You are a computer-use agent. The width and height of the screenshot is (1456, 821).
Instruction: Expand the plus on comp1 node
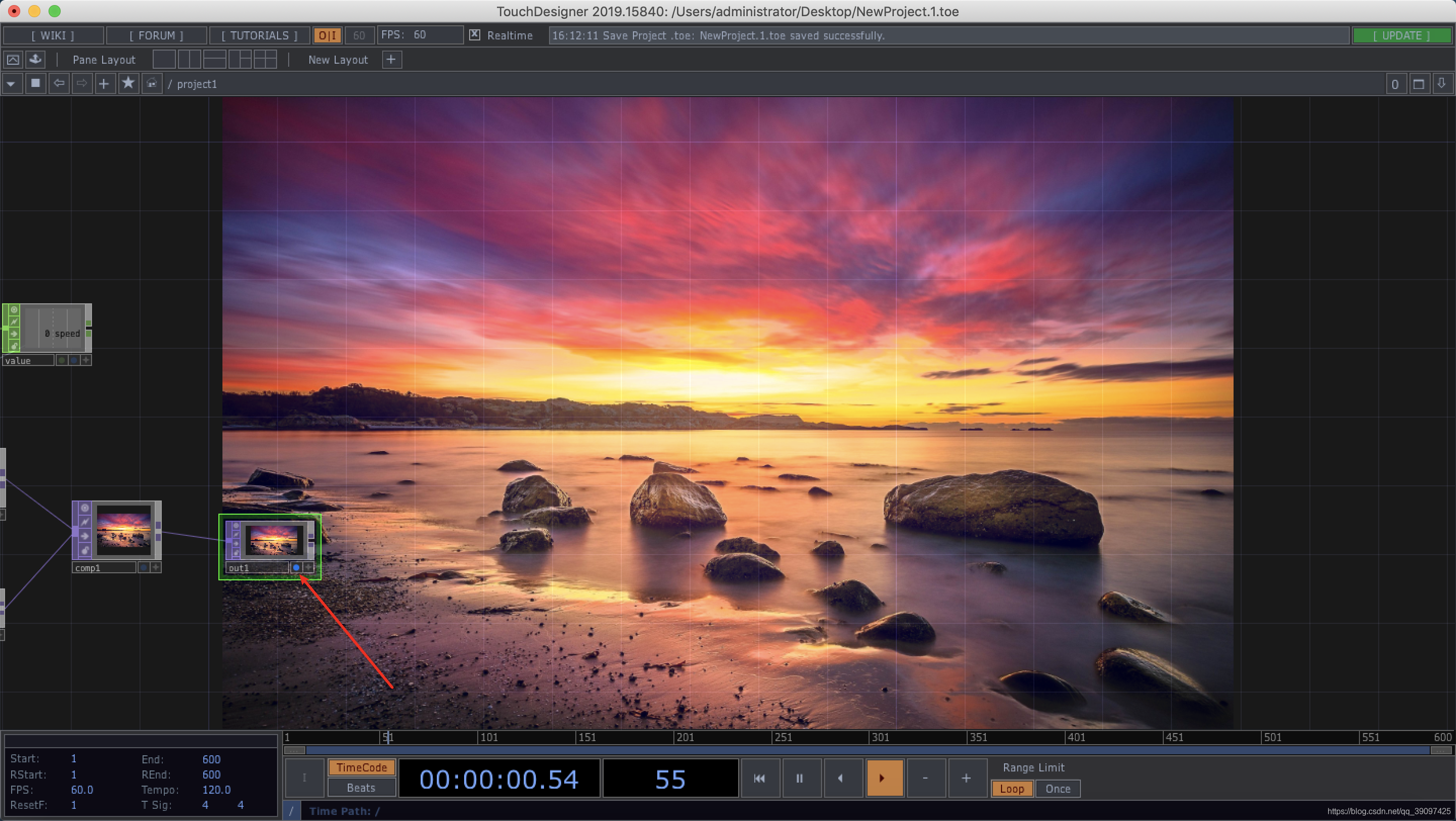(156, 567)
